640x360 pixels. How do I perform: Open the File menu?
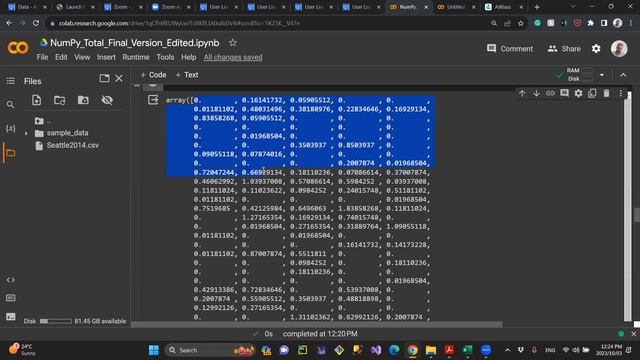pyautogui.click(x=42, y=57)
